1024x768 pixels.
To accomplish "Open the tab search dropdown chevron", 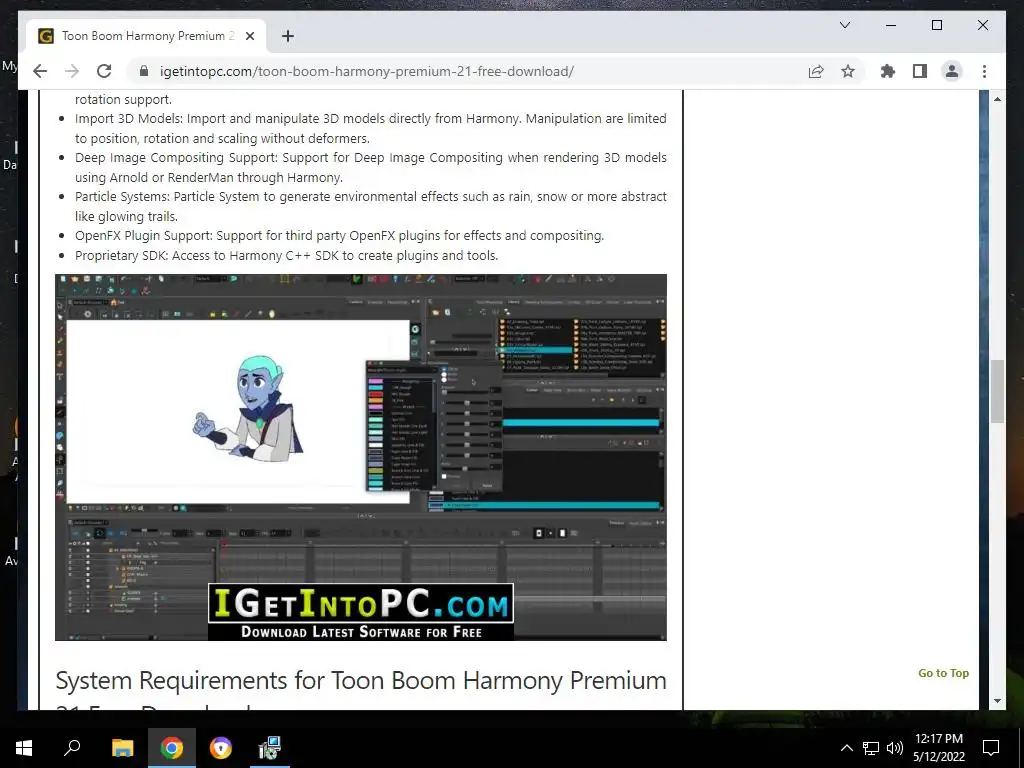I will [844, 25].
